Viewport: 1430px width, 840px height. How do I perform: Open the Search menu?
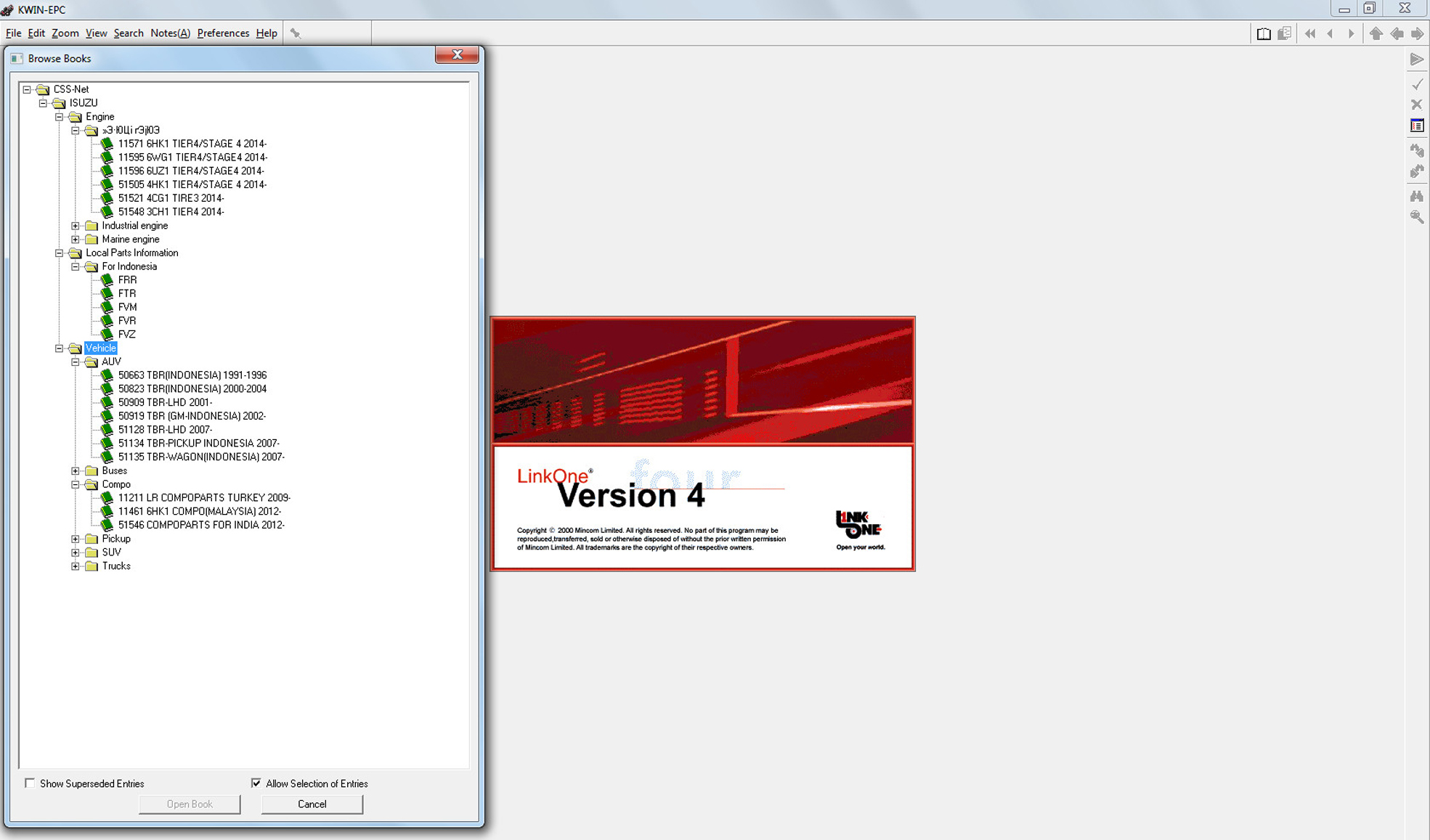pos(129,33)
